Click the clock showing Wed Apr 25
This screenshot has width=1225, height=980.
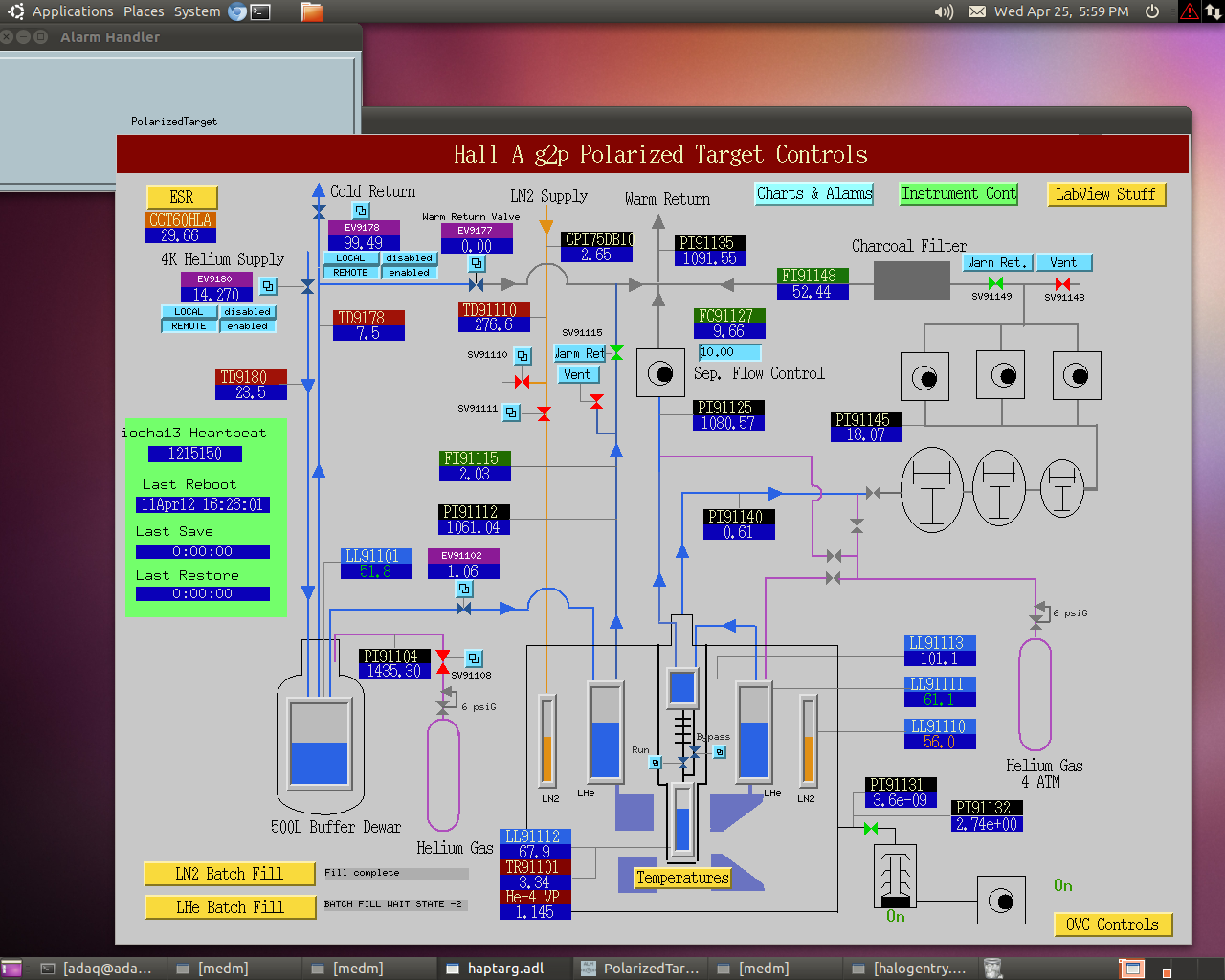1061,11
